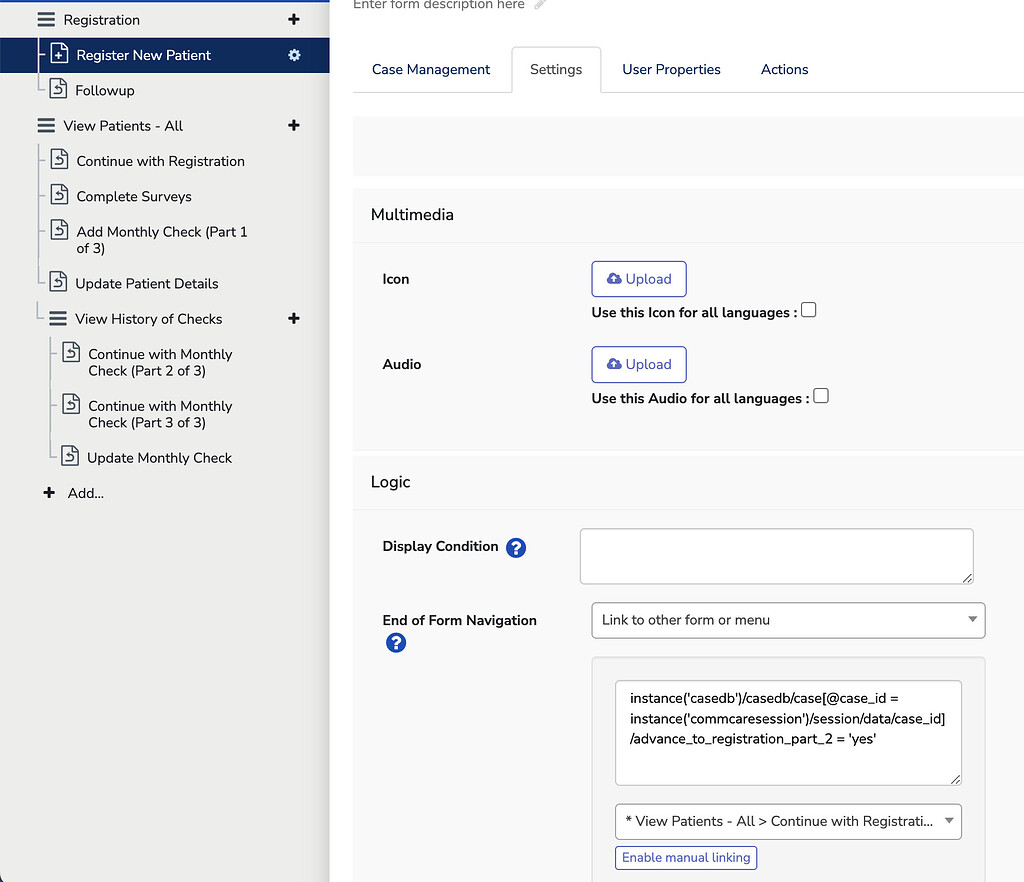Image resolution: width=1024 pixels, height=882 pixels.
Task: Open the End of Form Navigation help icon
Action: click(396, 643)
